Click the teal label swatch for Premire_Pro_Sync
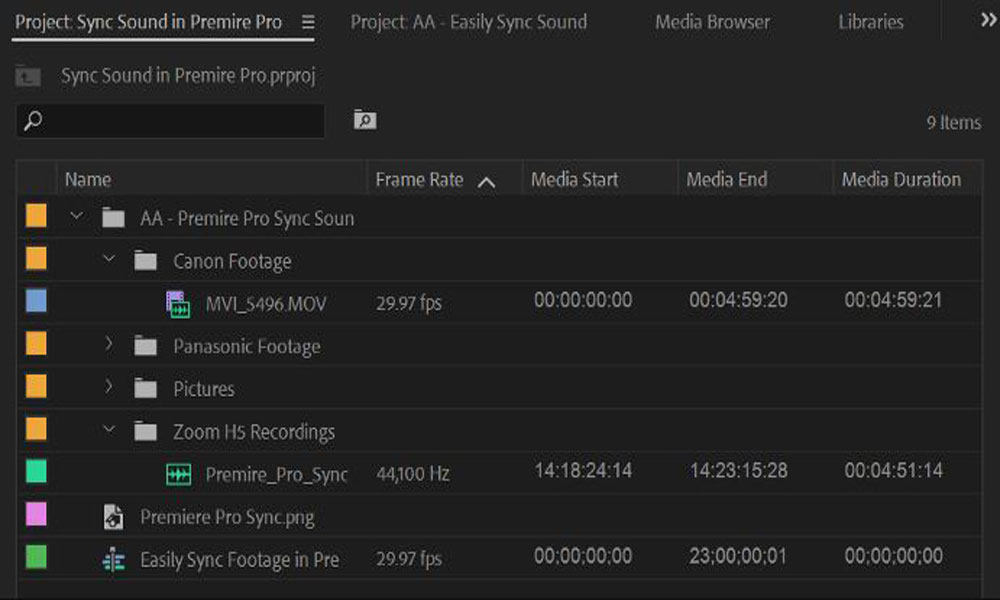The image size is (1000, 600). [x=36, y=472]
